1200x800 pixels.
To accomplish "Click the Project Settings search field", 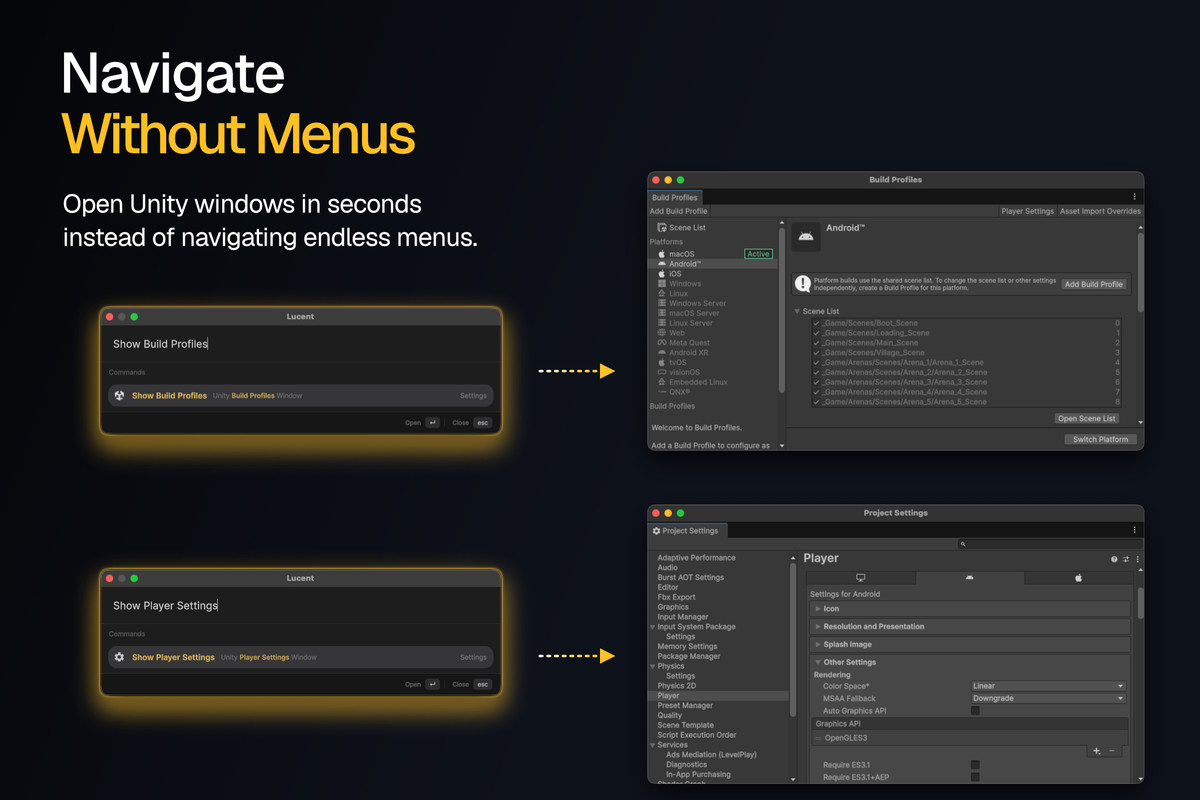I will tap(1048, 544).
